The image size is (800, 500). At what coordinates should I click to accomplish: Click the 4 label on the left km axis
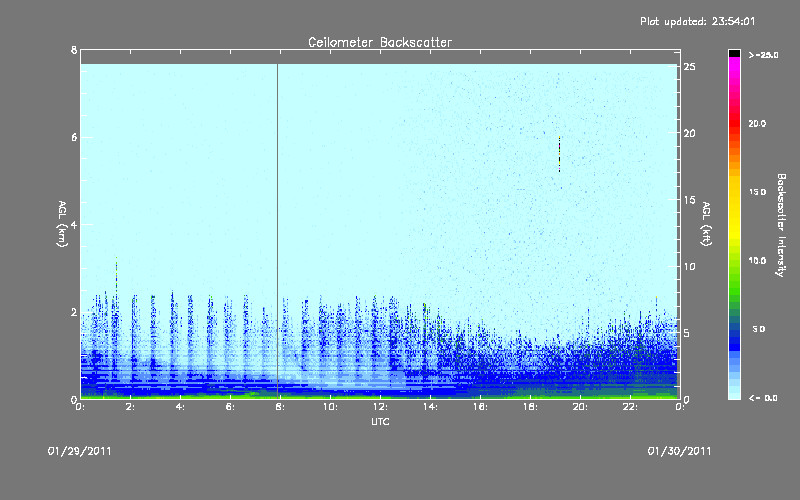click(x=74, y=224)
